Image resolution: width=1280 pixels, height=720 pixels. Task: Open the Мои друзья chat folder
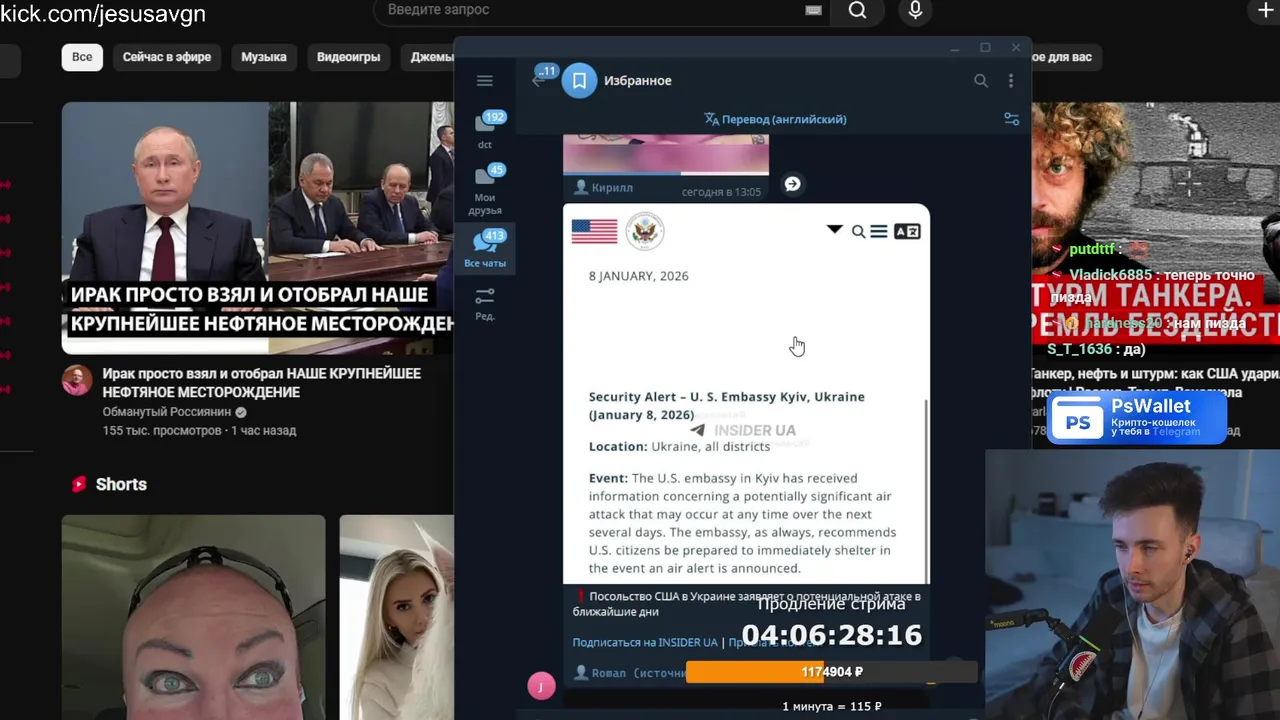tap(485, 189)
